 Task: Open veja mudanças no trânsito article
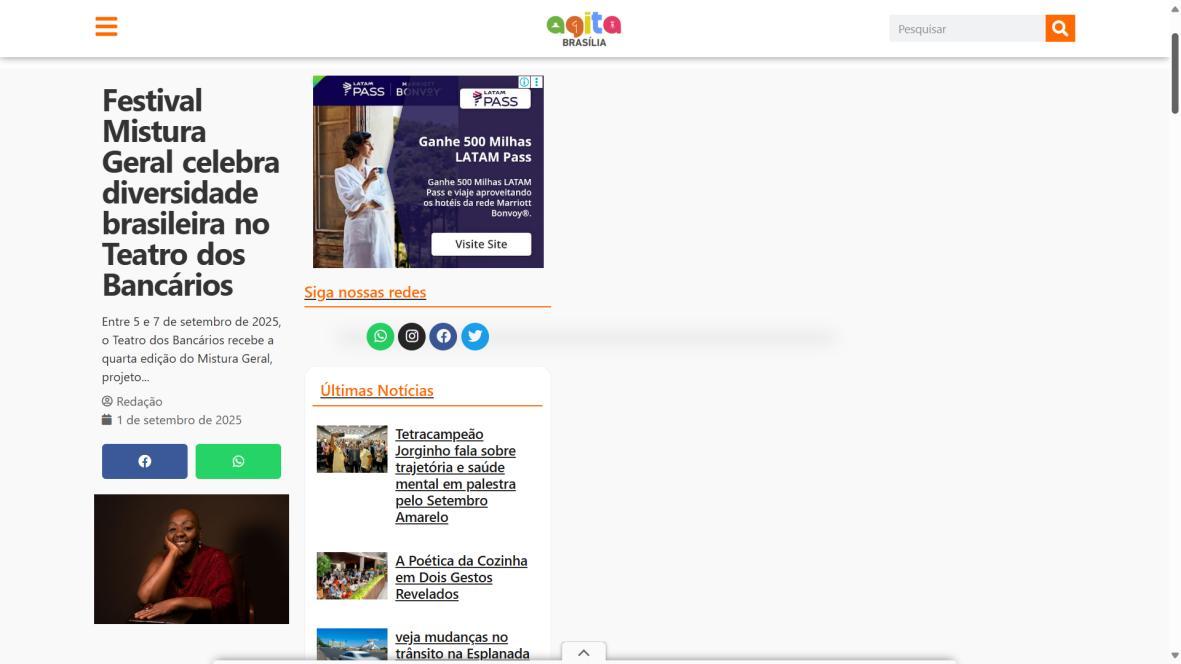[x=462, y=645]
